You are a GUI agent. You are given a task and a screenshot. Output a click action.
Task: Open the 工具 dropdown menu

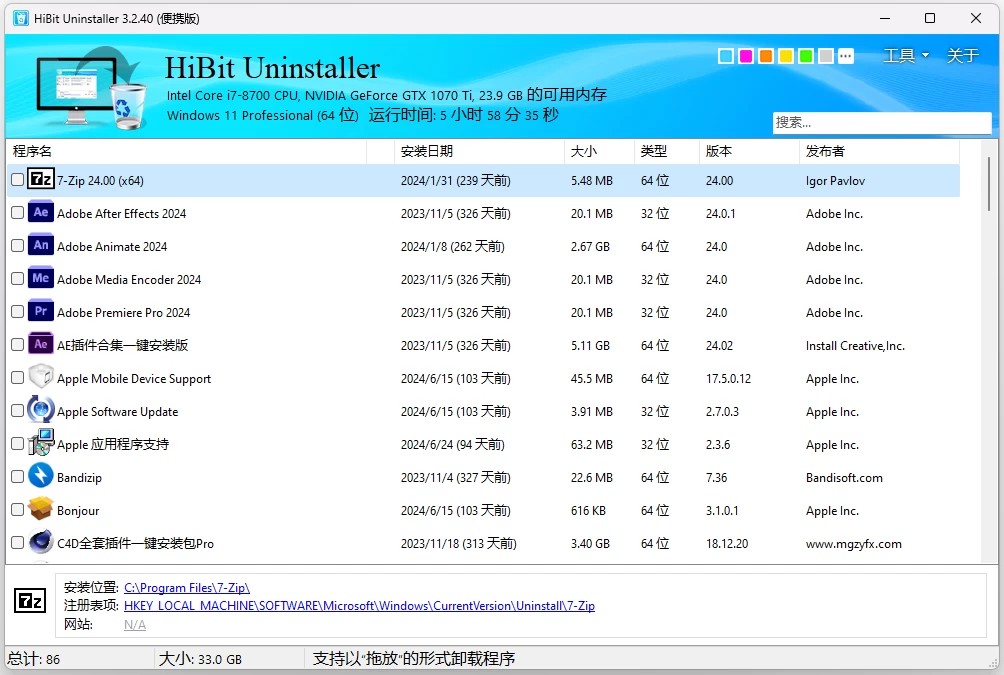906,56
